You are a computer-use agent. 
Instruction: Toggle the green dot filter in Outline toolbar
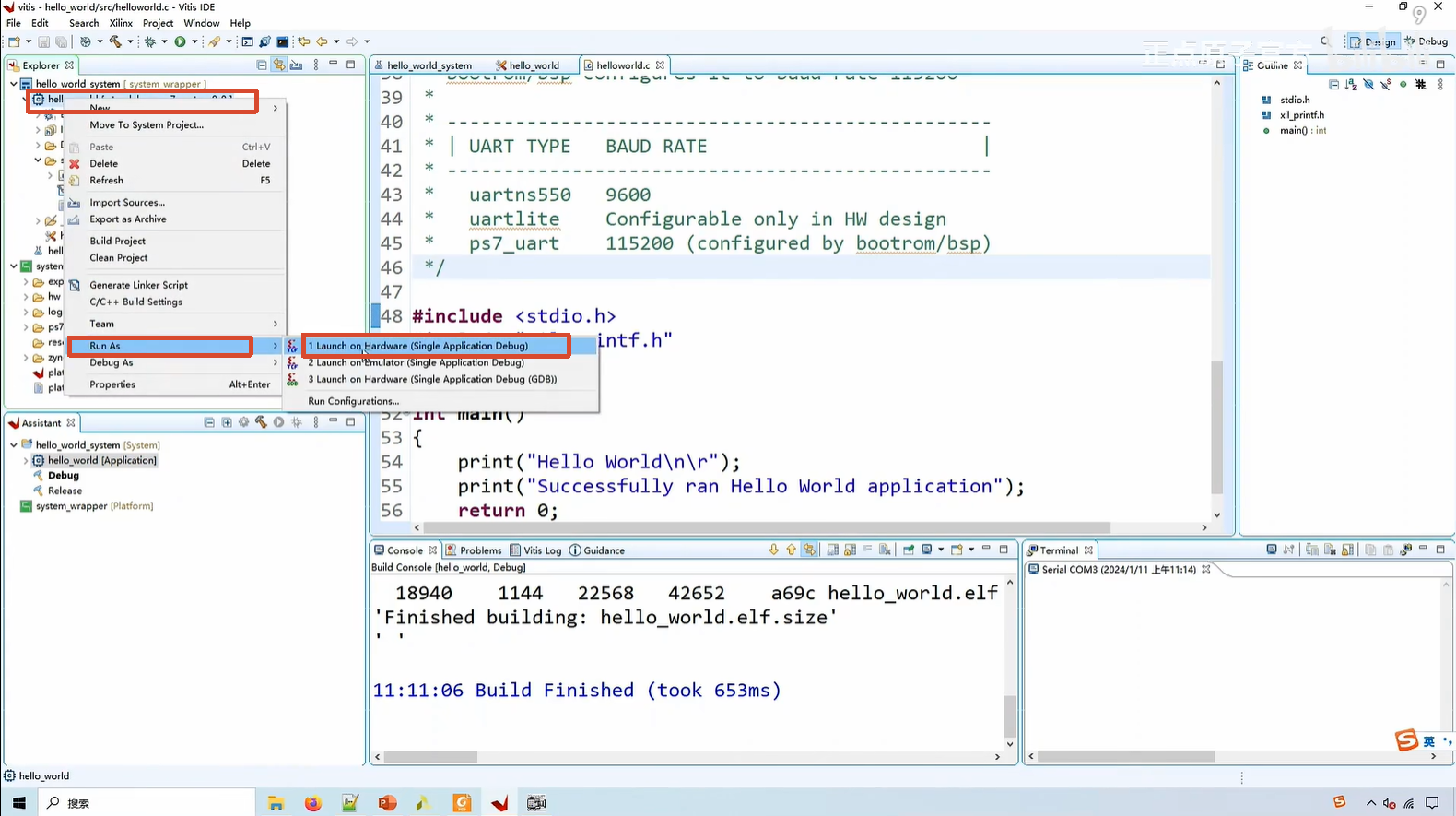point(1403,84)
